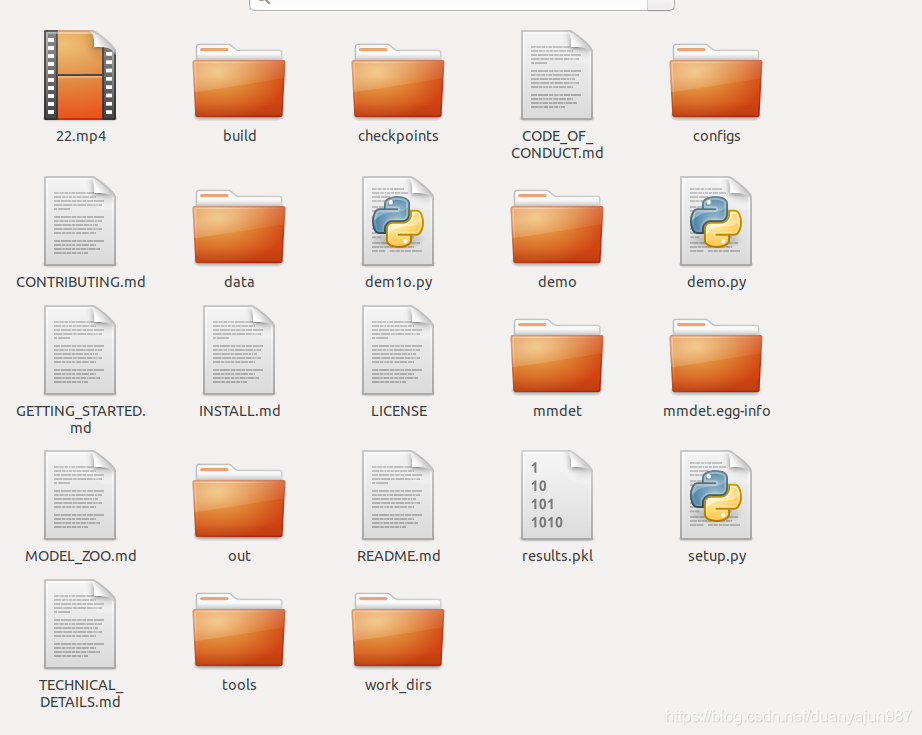Select the results.pkl binary file icon
The width and height of the screenshot is (922, 735).
pos(557,495)
